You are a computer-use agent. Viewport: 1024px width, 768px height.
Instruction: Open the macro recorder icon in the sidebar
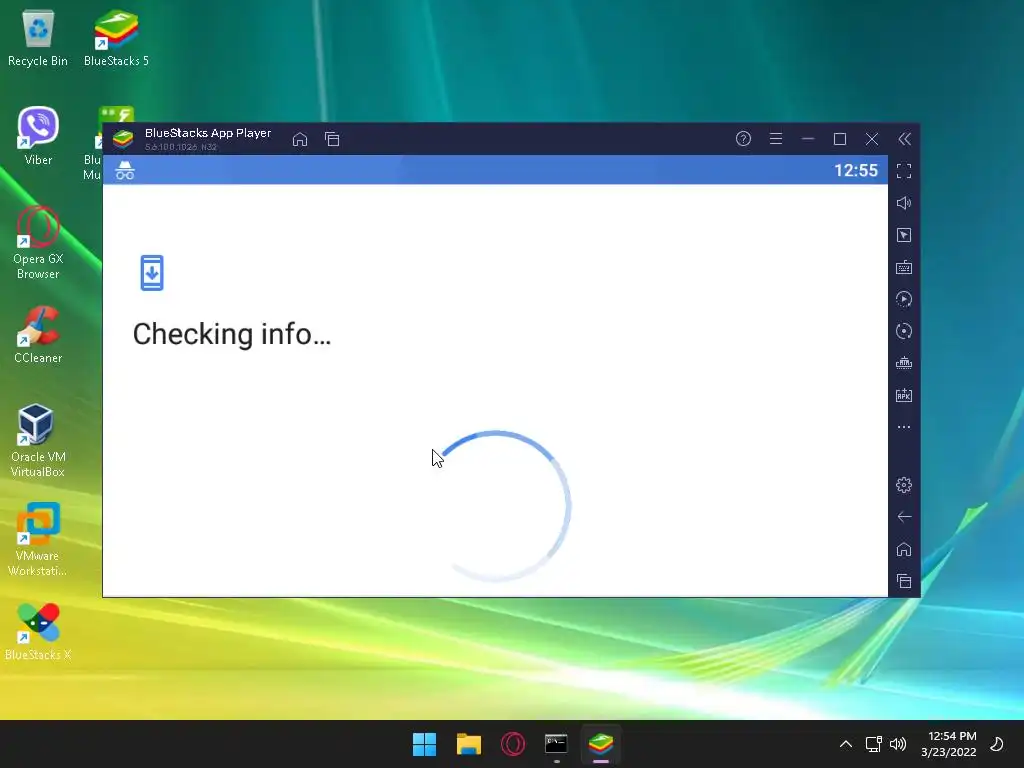(x=904, y=363)
